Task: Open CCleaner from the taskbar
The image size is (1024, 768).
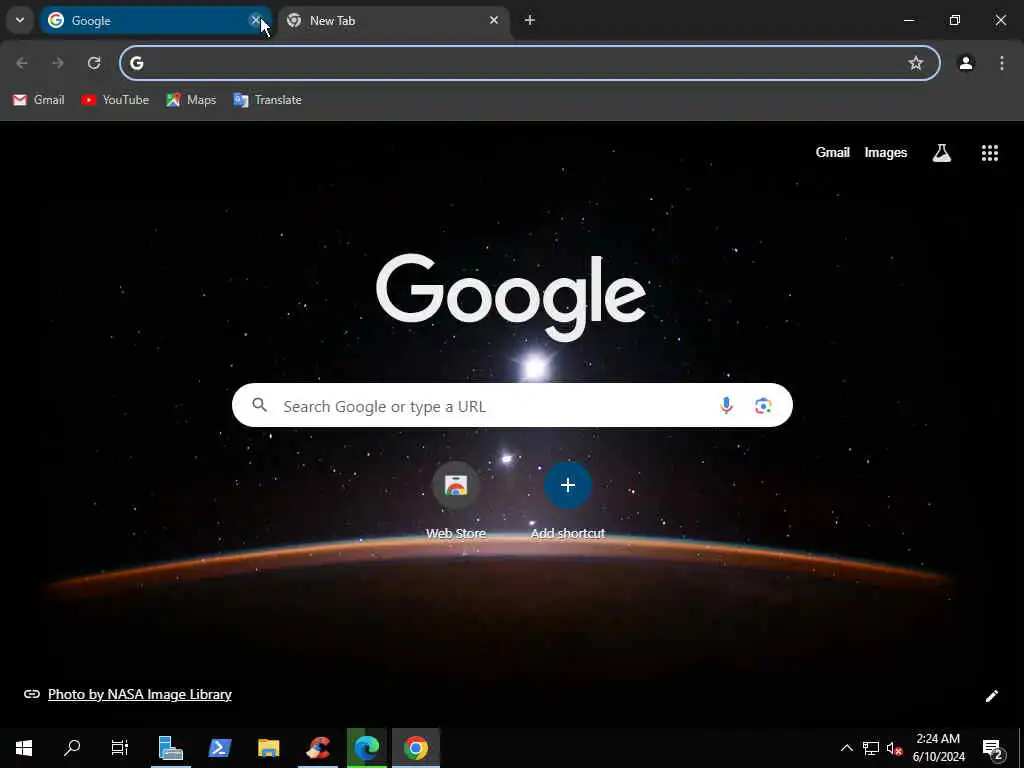Action: [318, 748]
